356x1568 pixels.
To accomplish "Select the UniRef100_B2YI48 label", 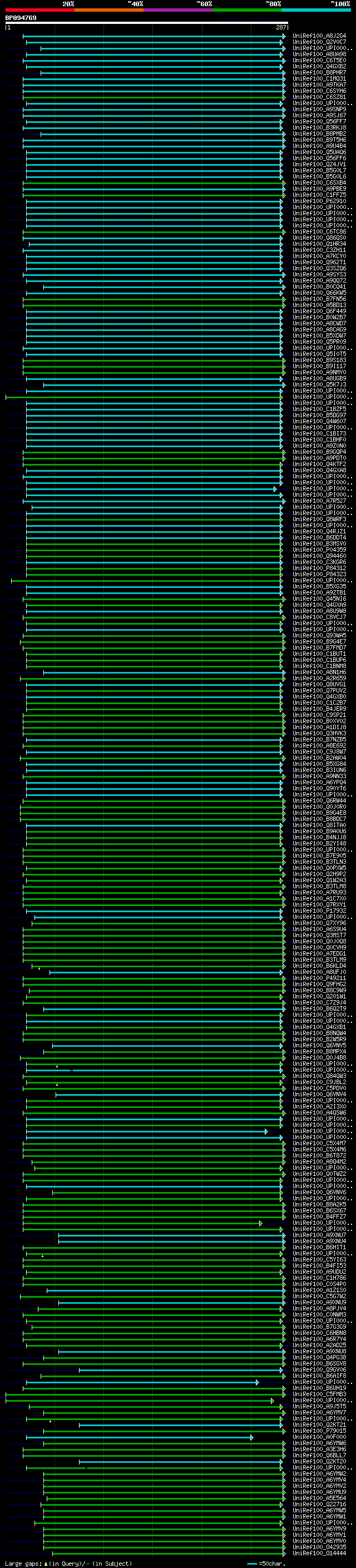I will point(319,843).
